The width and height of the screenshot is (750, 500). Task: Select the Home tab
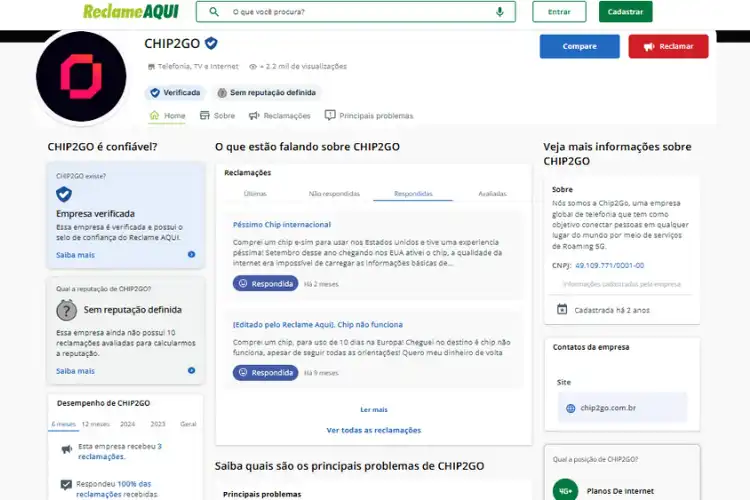[167, 115]
